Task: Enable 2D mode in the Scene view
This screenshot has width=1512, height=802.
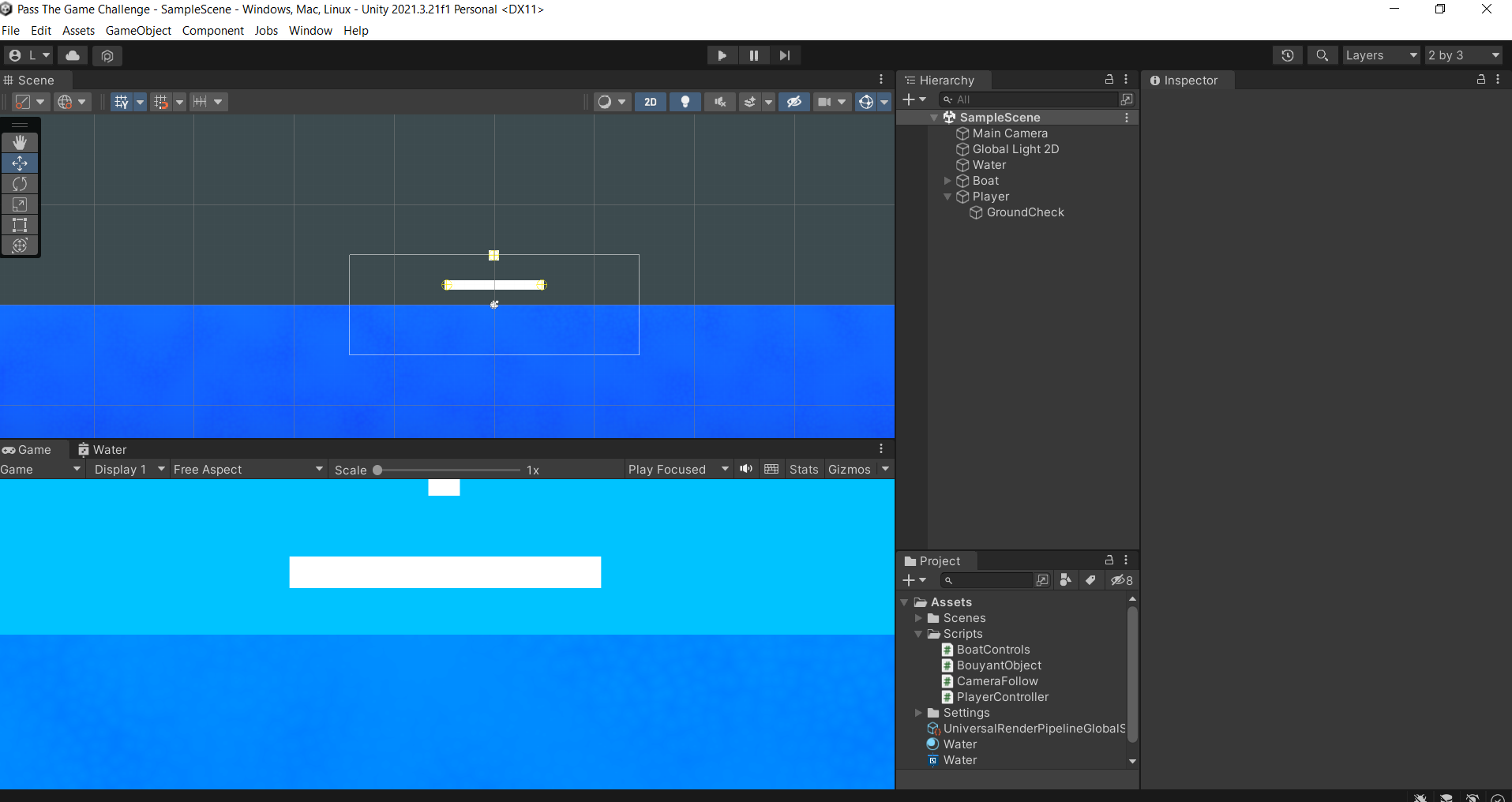Action: click(651, 102)
